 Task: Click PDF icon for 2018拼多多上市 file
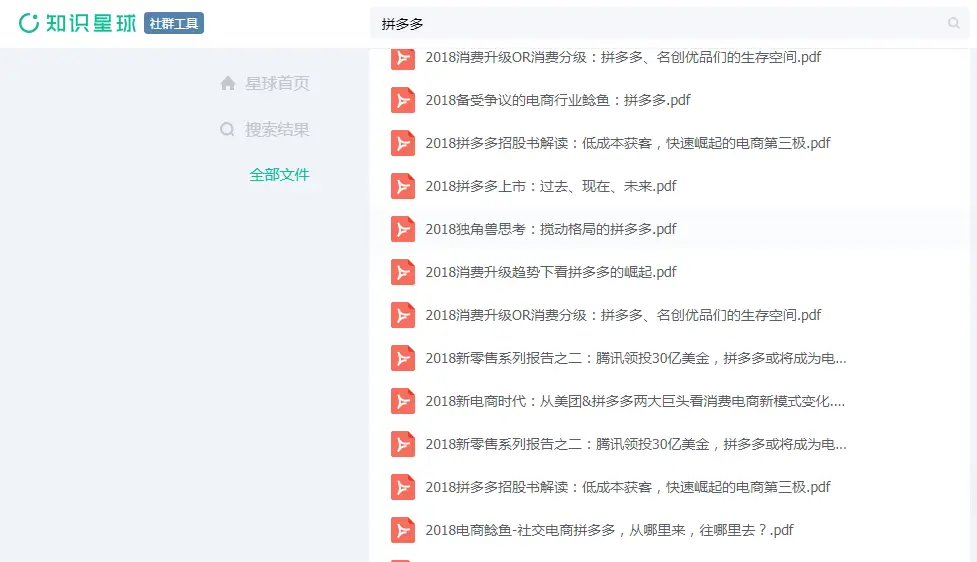pos(402,186)
